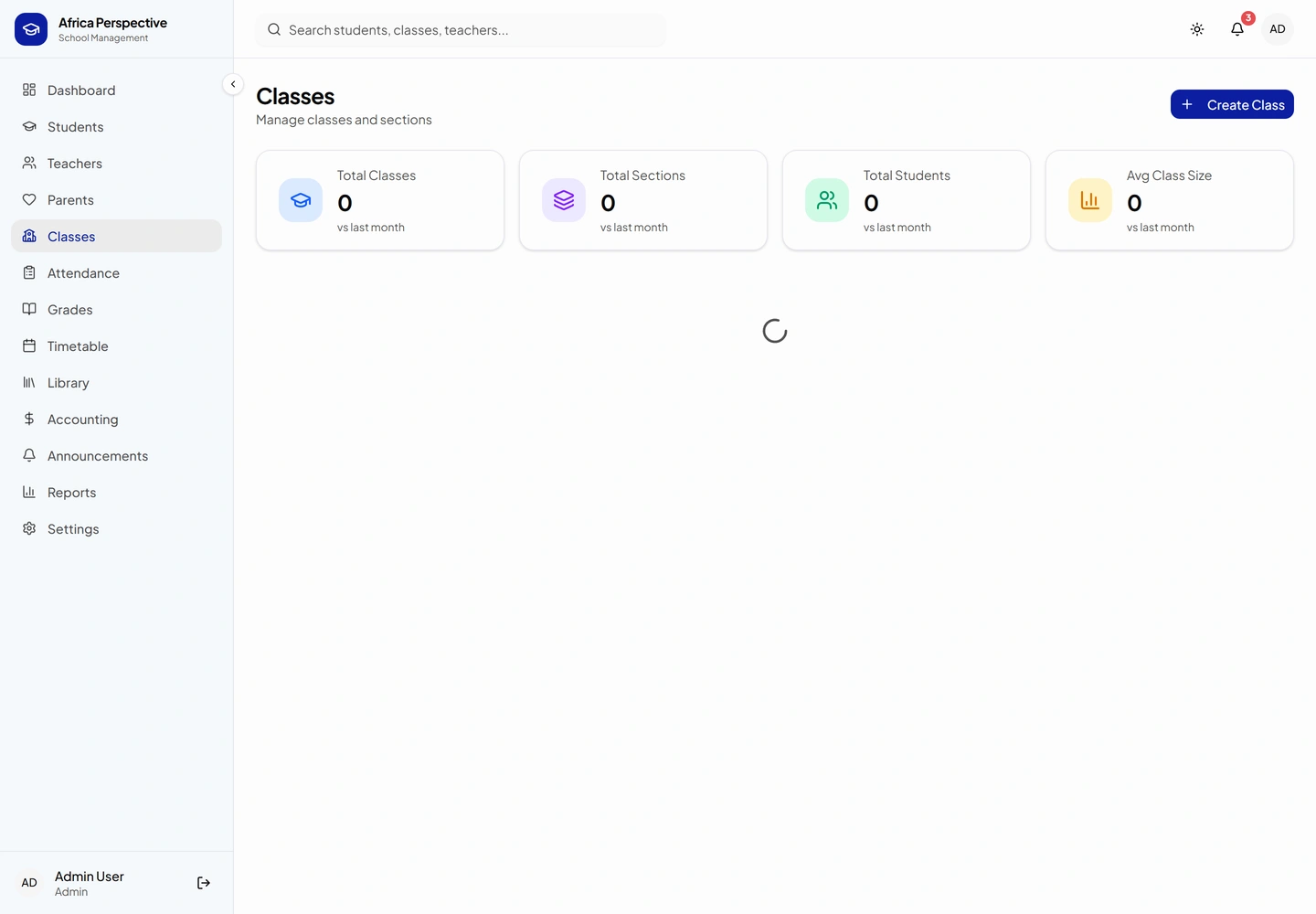The image size is (1316, 914).
Task: Click the Africa Perspective graduation cap logo
Action: click(x=31, y=29)
